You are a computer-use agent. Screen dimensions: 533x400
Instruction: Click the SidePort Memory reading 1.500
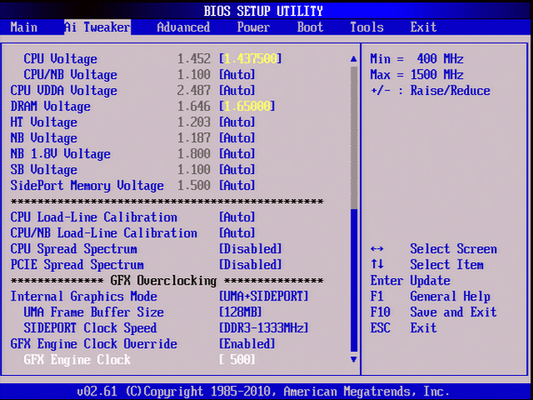pyautogui.click(x=194, y=186)
